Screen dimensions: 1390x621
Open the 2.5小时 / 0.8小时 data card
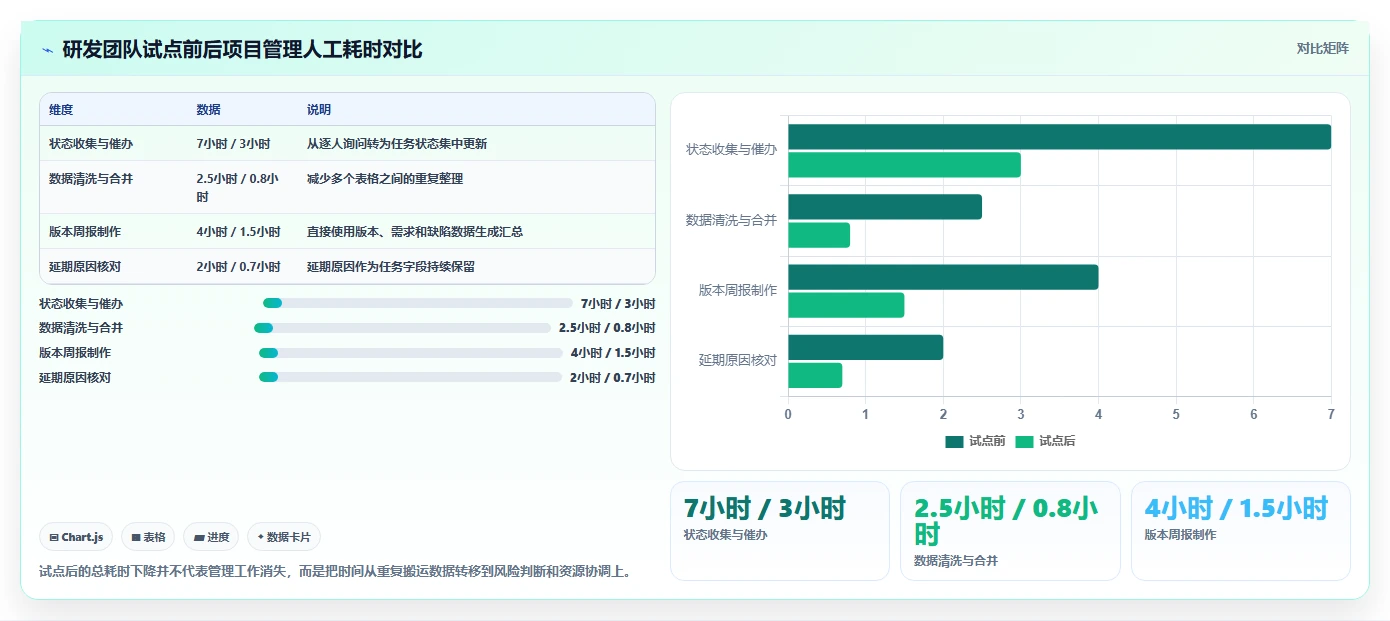coord(1010,531)
